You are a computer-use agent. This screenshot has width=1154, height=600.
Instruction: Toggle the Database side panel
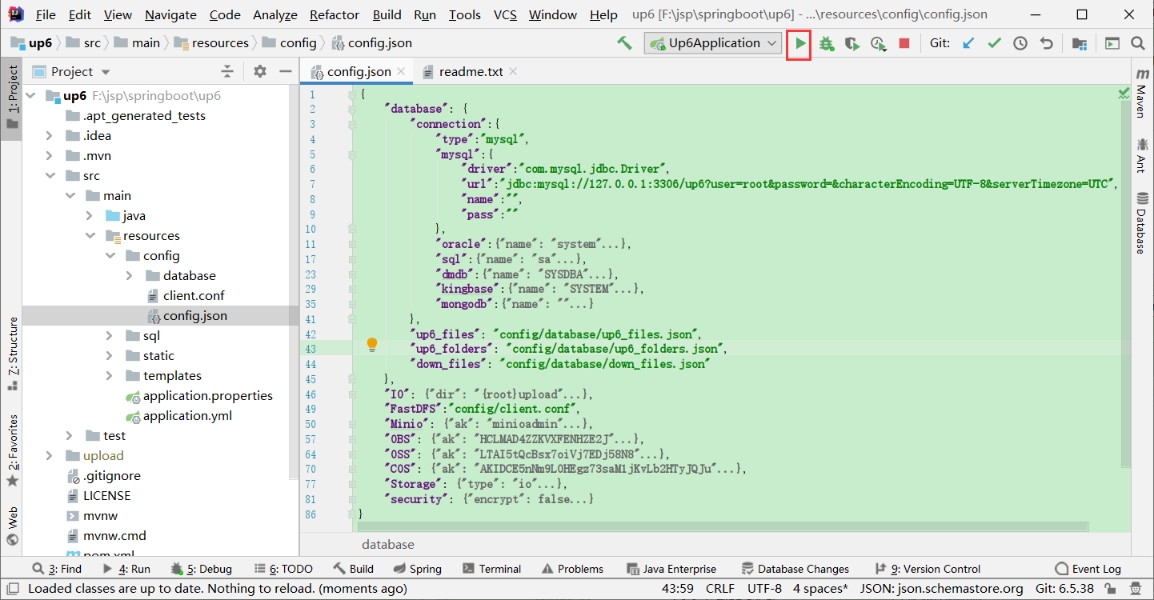click(1141, 223)
